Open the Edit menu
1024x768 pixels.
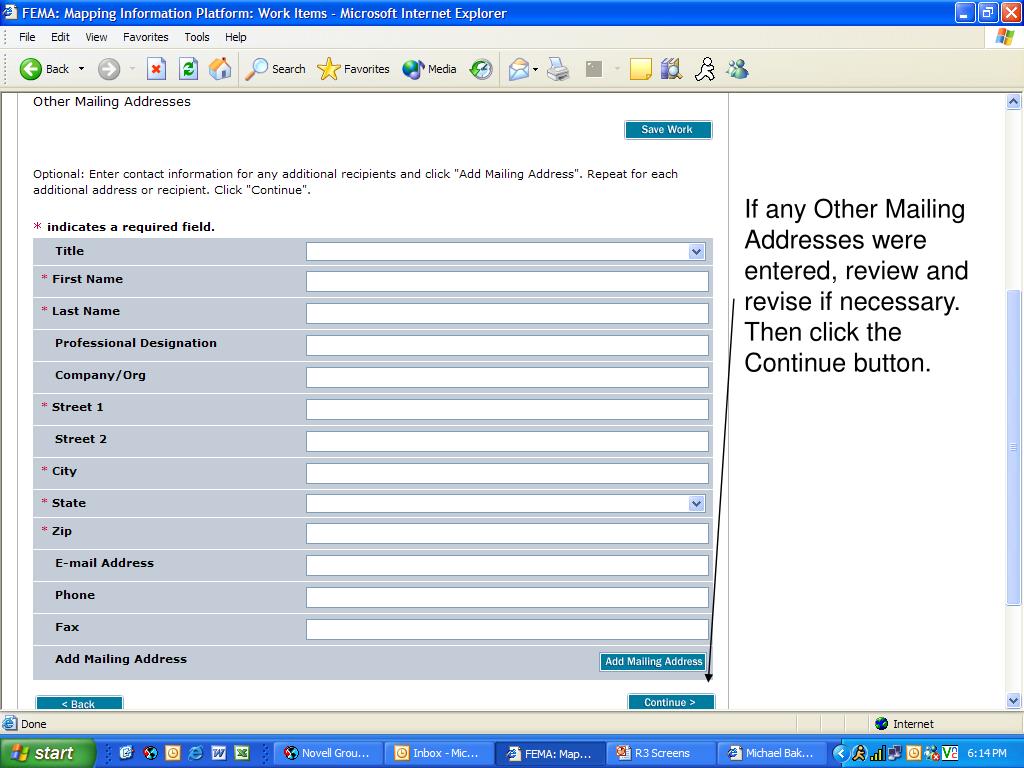point(60,37)
